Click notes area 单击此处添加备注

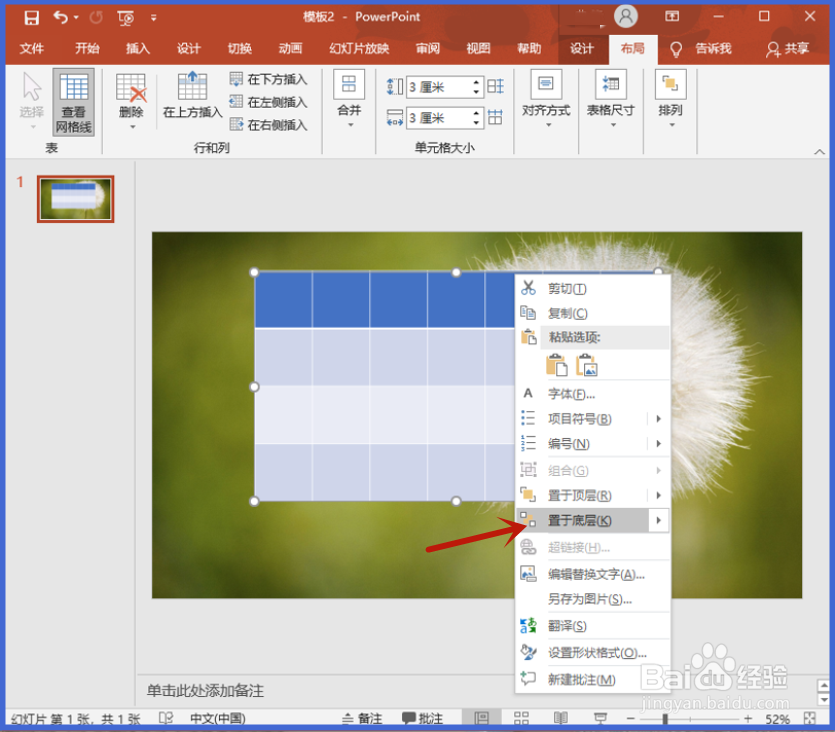tap(205, 691)
